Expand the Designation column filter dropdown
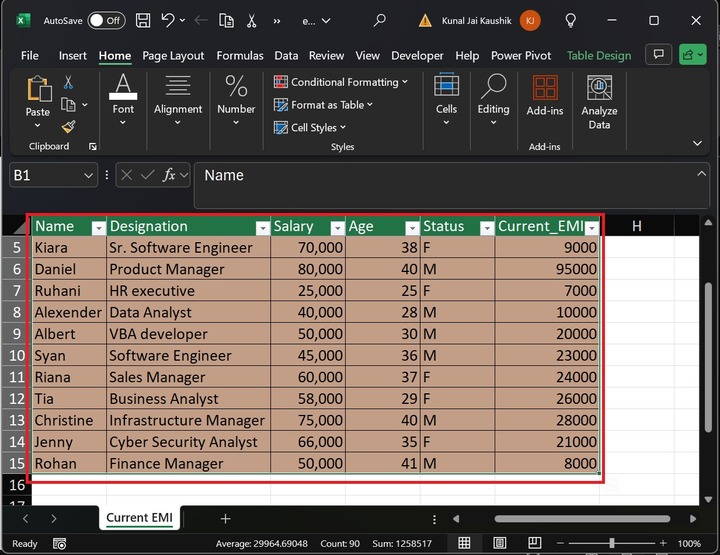This screenshot has width=720, height=555. point(261,228)
